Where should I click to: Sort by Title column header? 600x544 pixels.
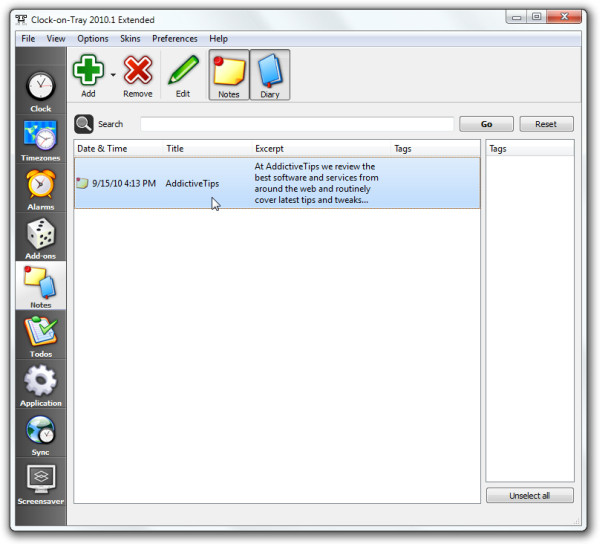(207, 148)
